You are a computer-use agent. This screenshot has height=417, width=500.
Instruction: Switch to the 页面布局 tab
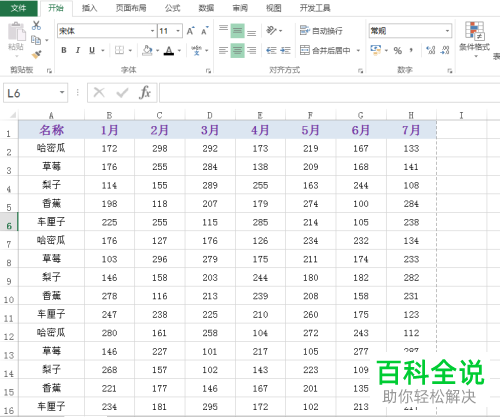[131, 8]
